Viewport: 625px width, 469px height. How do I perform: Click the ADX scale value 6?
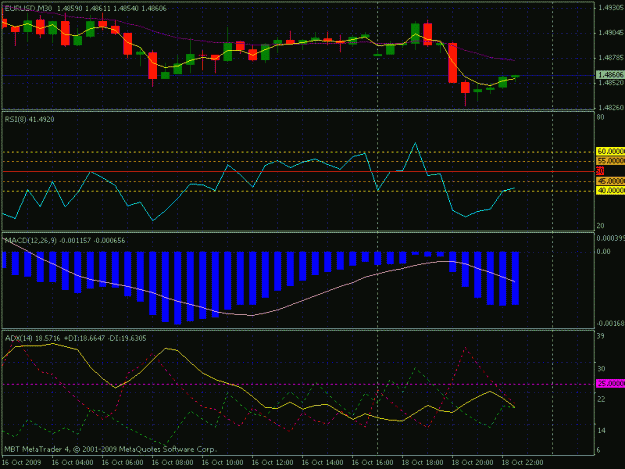[x=599, y=451]
